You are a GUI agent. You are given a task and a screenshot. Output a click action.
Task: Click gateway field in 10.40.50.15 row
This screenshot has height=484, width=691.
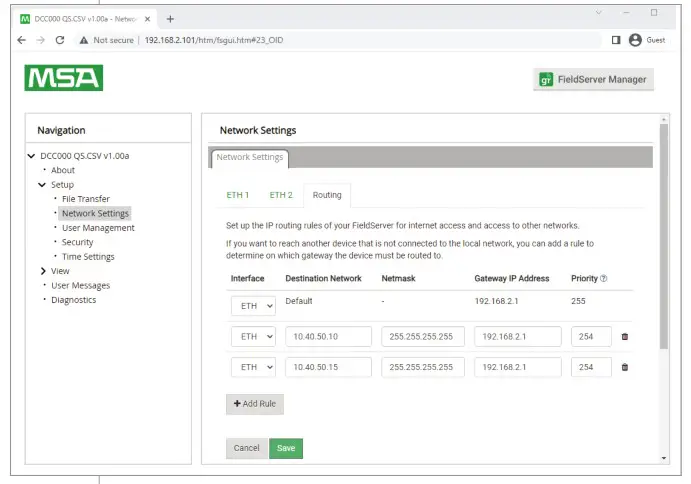(x=518, y=367)
